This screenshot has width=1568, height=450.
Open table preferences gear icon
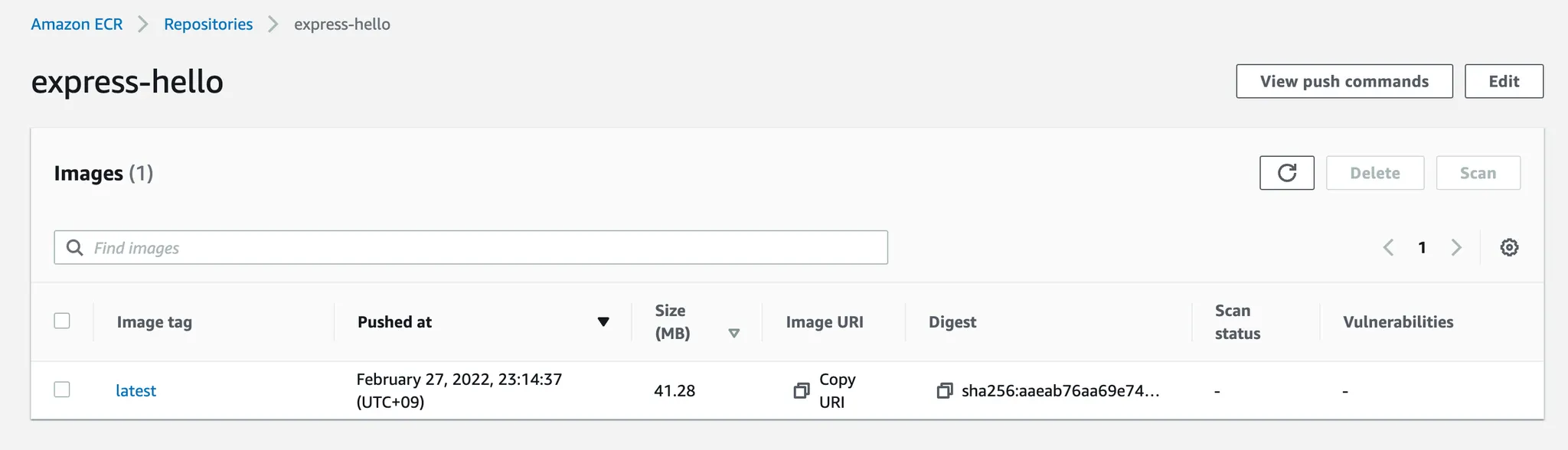click(x=1509, y=247)
